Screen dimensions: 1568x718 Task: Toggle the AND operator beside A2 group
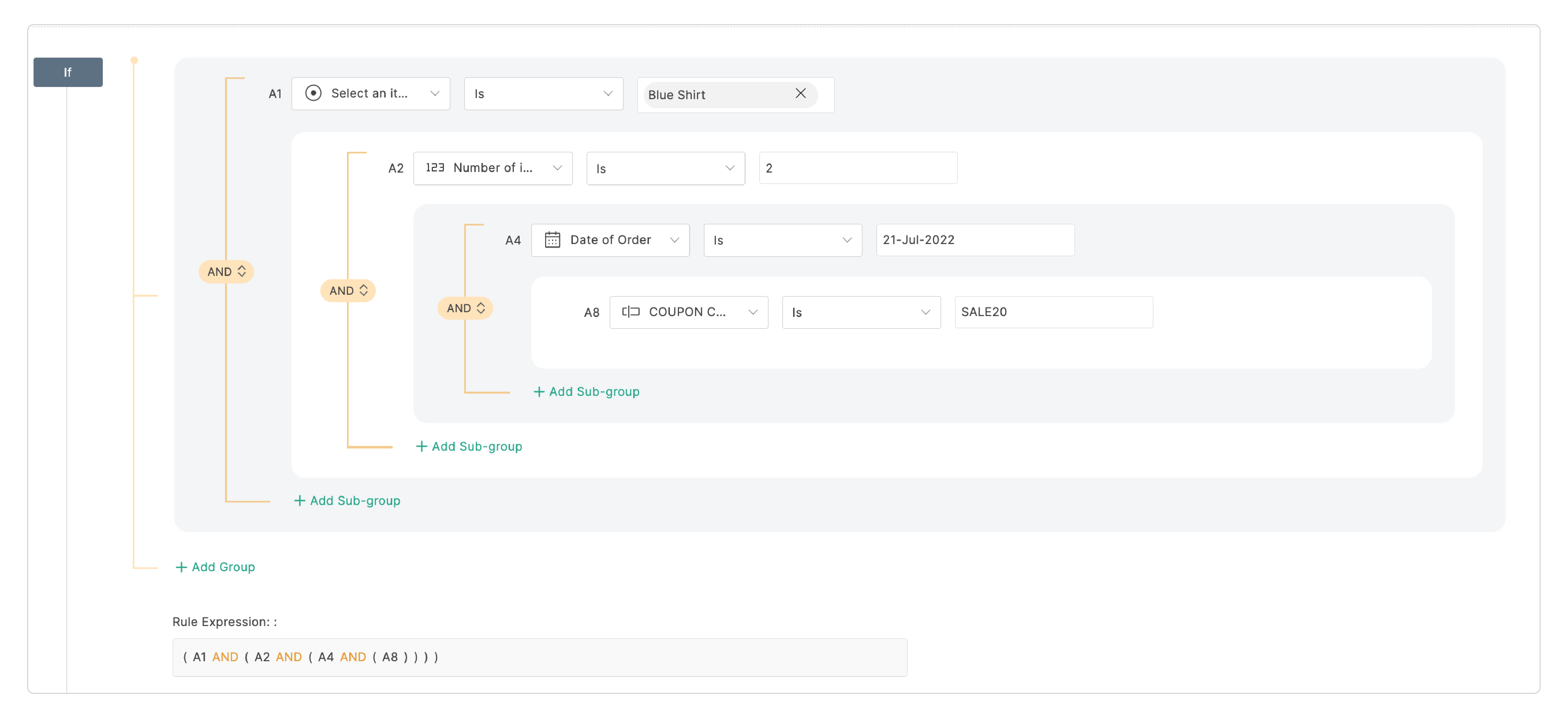click(x=348, y=291)
